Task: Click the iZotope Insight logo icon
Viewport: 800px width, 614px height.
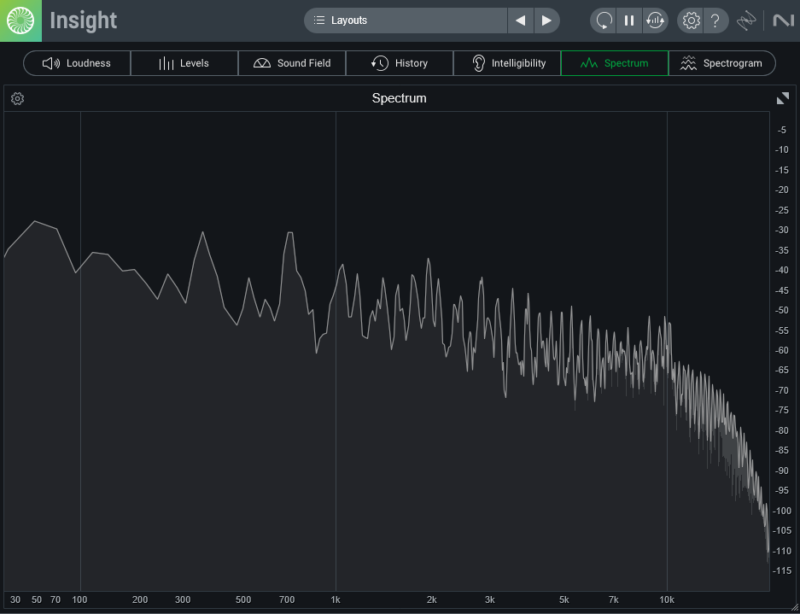Action: [x=20, y=20]
